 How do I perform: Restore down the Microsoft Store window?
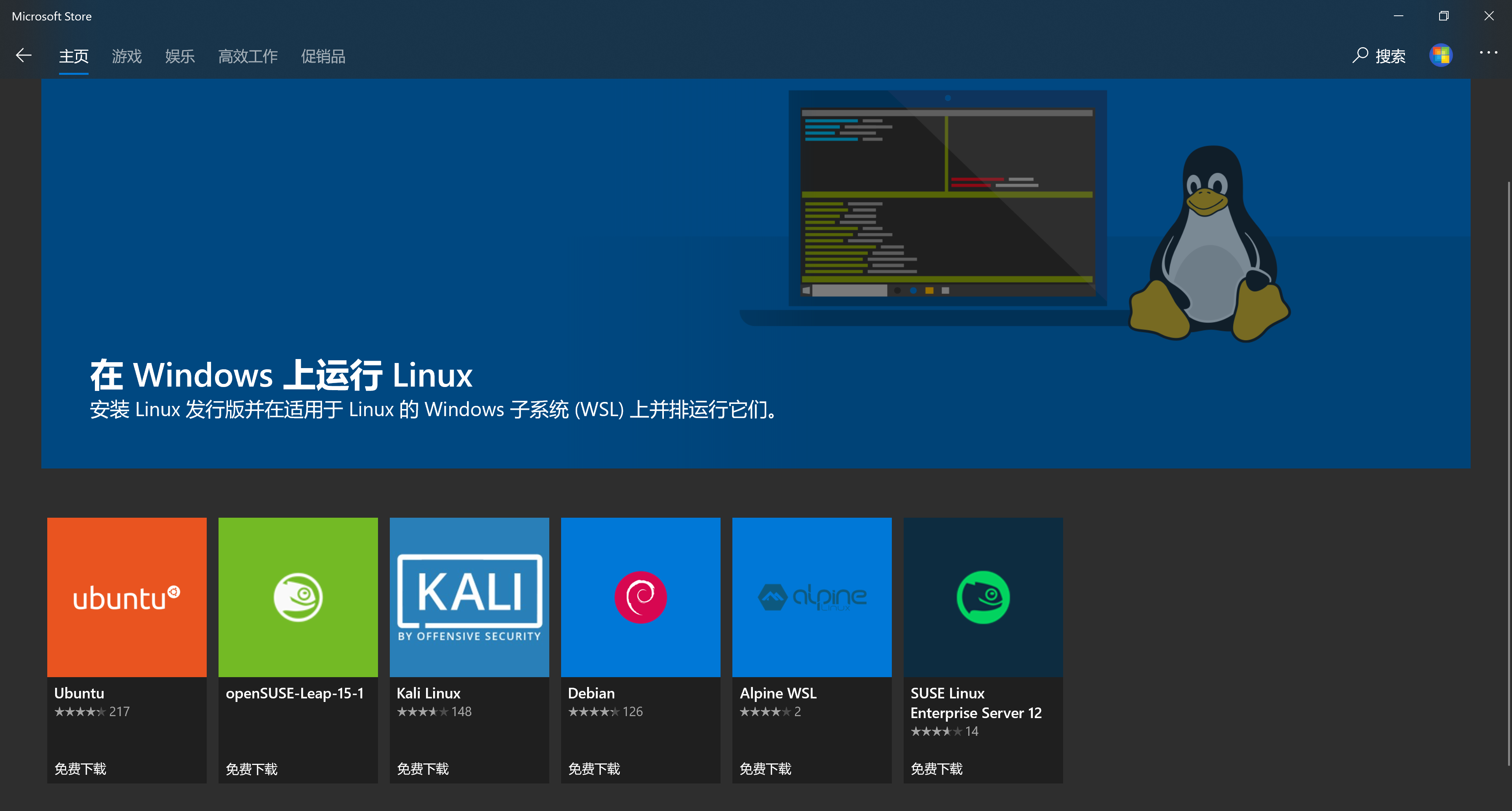point(1444,16)
